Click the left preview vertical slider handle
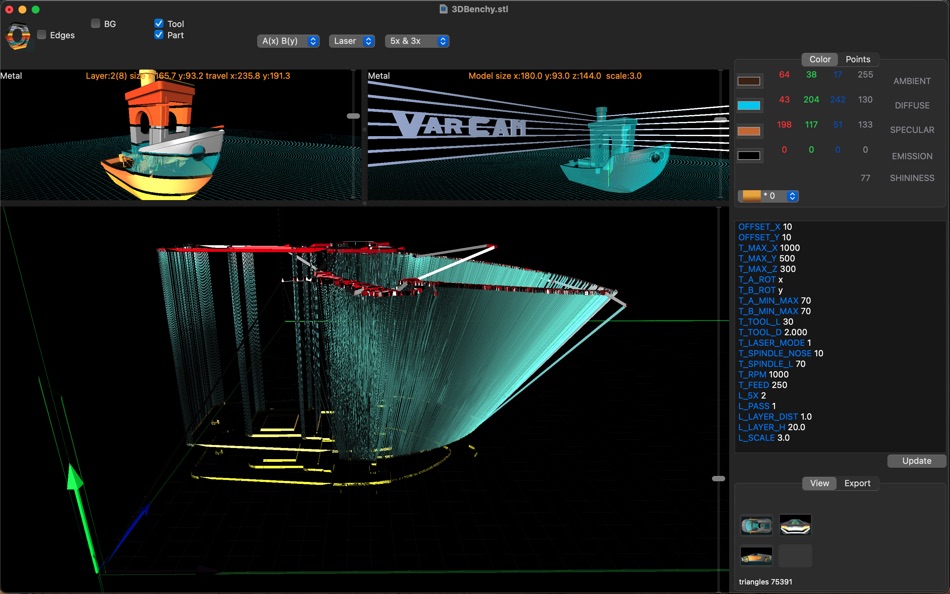Screen dimensions: 950x594 point(353,116)
